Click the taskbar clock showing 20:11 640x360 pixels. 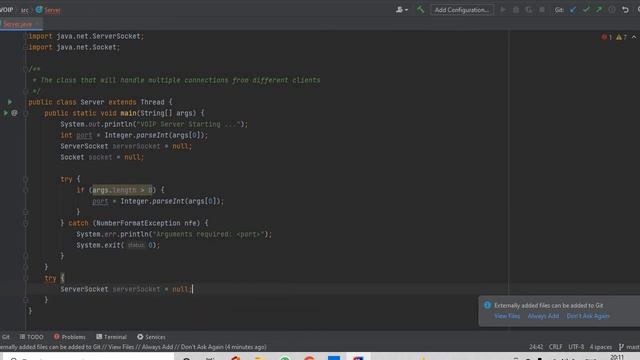(x=617, y=357)
